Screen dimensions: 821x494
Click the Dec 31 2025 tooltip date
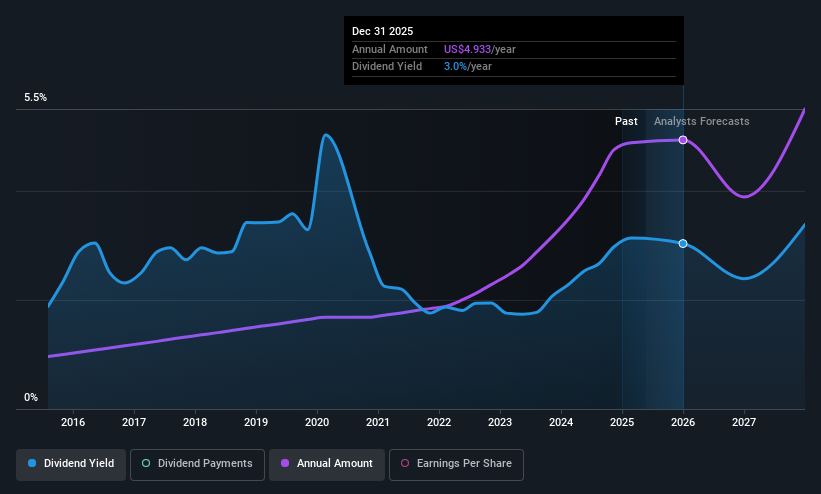382,31
